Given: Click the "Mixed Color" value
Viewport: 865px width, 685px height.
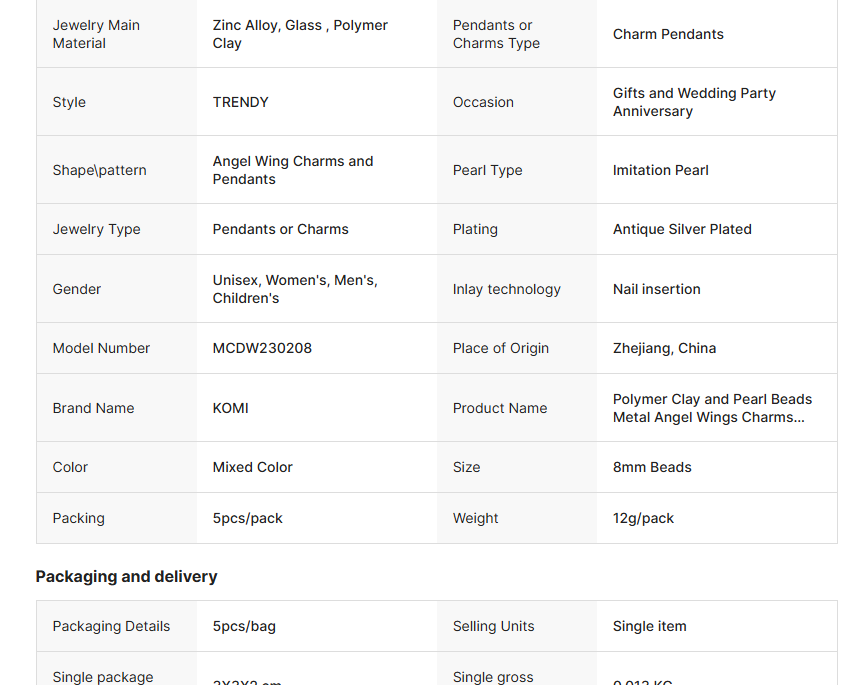Looking at the screenshot, I should [253, 467].
